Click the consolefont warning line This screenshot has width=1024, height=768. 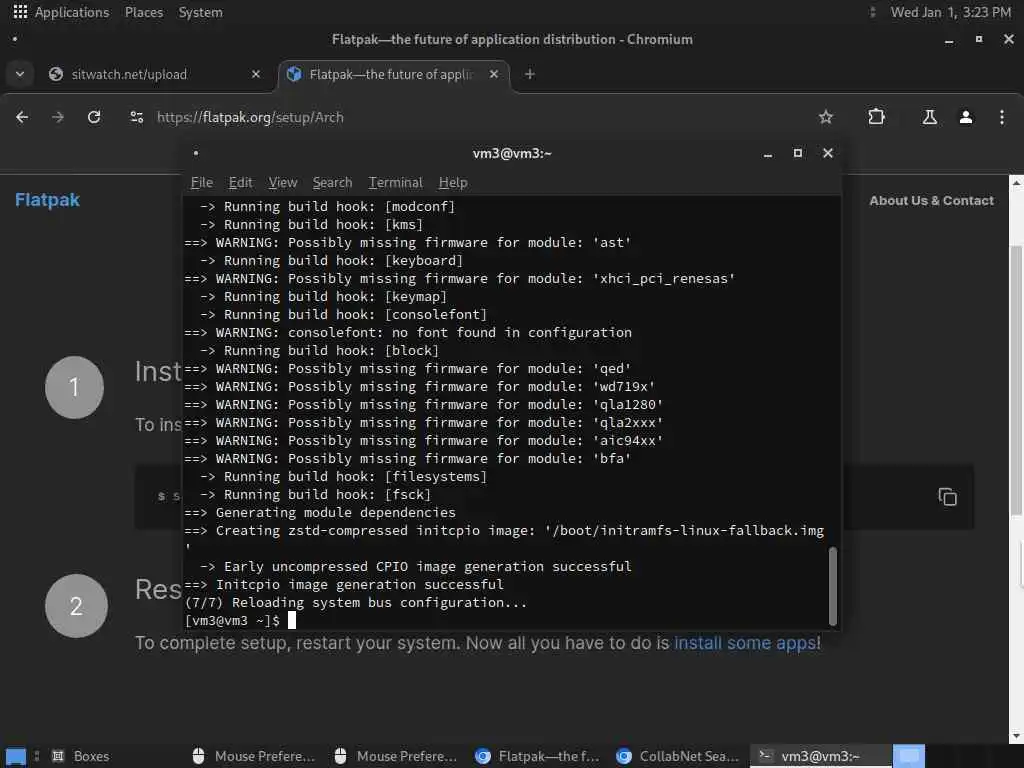[x=408, y=332]
